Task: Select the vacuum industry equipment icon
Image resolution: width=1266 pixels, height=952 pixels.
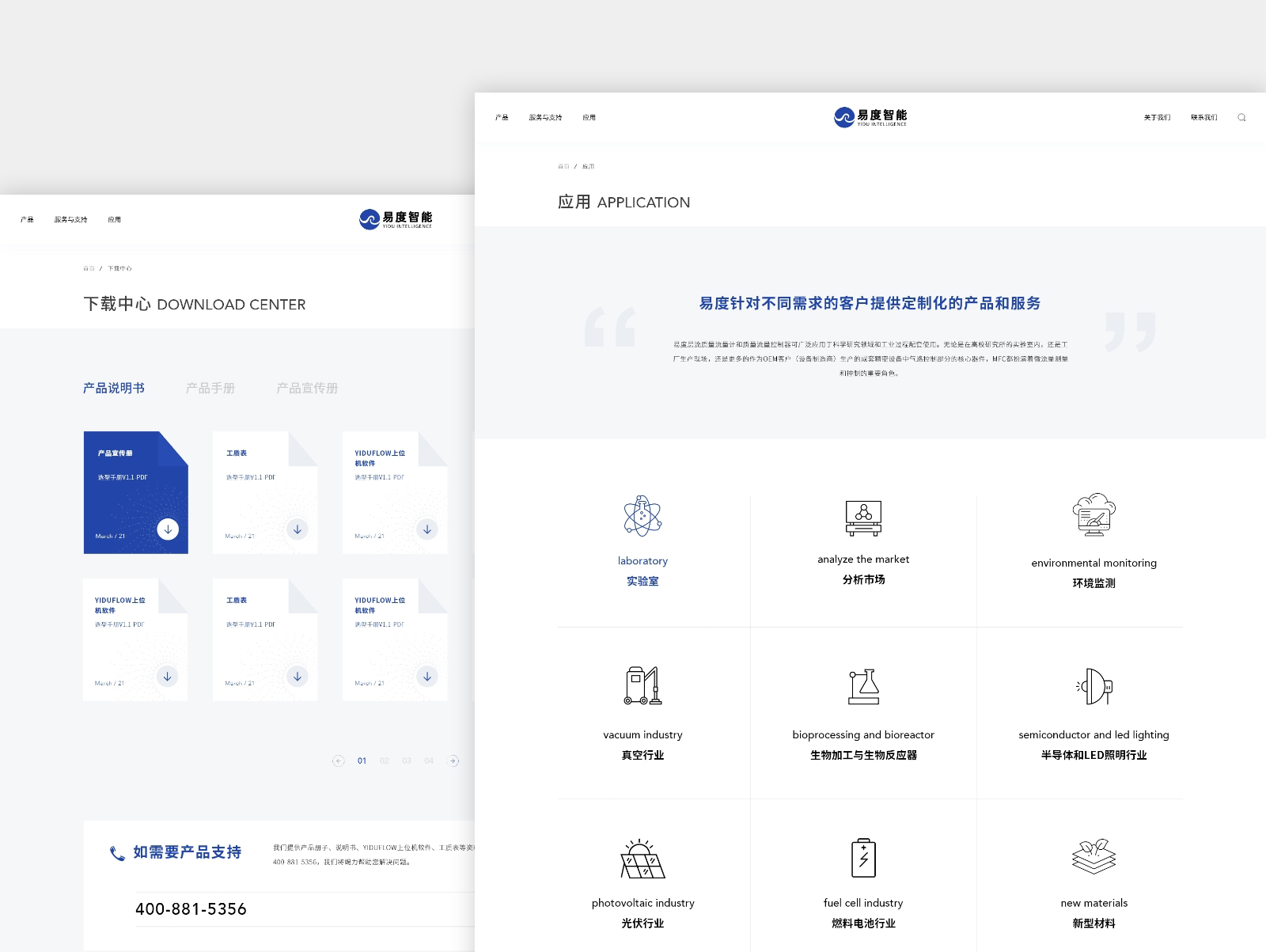Action: pos(642,687)
